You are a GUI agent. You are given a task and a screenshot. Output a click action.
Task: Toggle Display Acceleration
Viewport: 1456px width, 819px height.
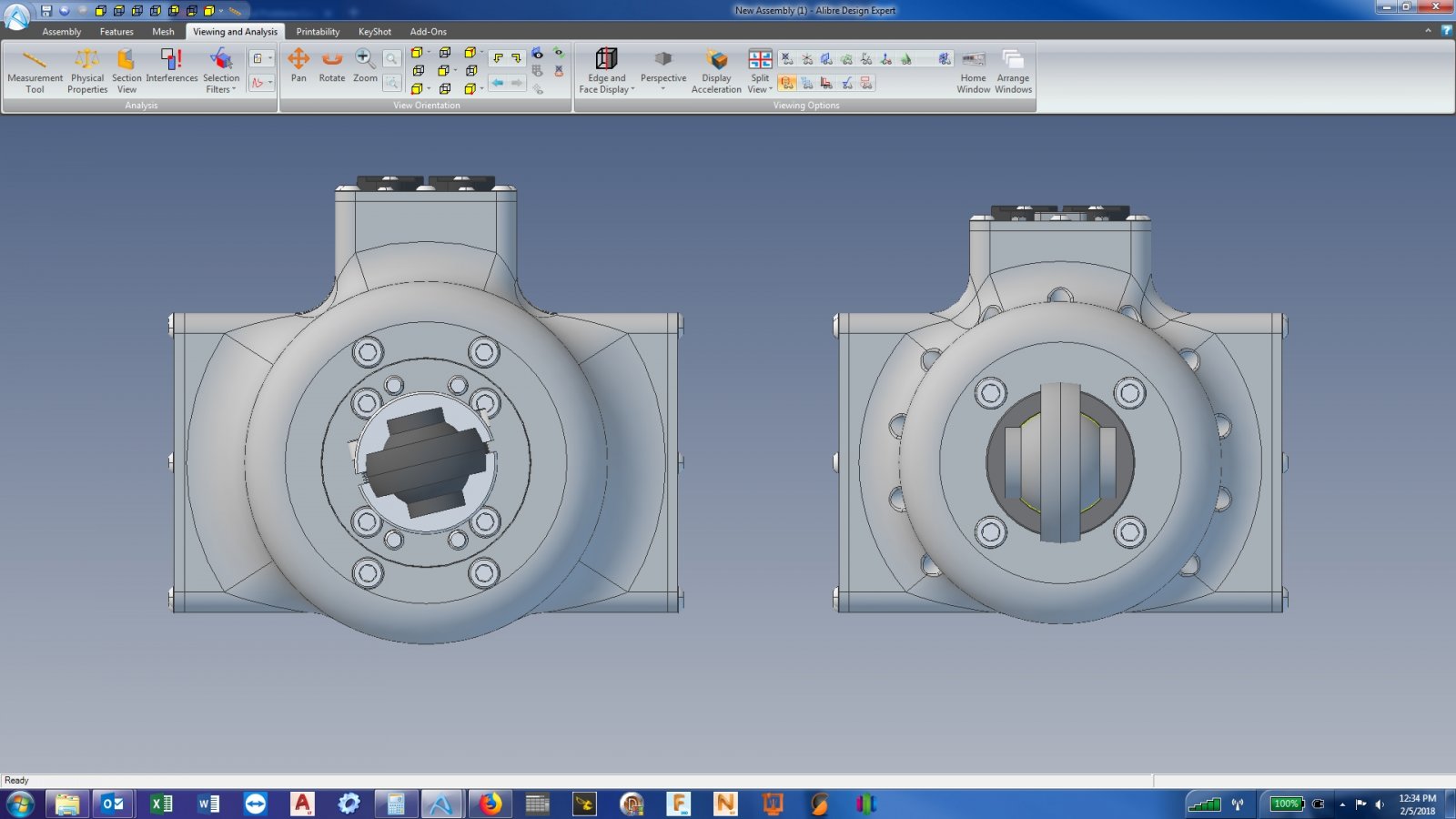coord(716,70)
